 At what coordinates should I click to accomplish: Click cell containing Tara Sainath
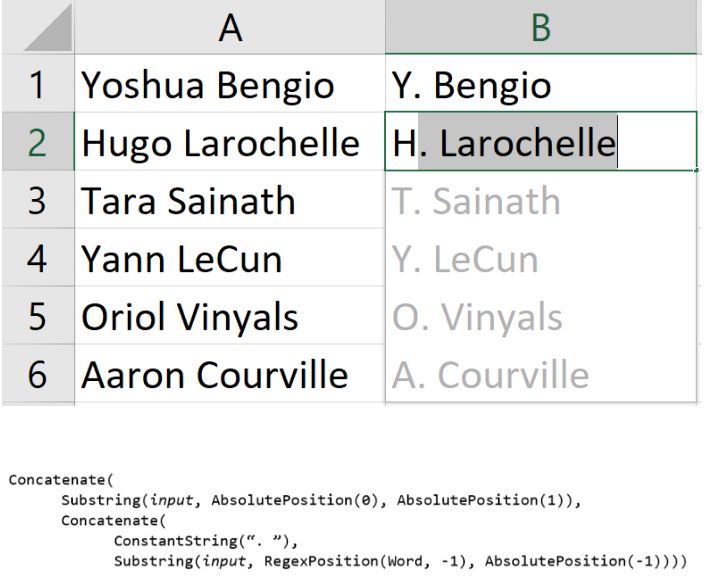coord(230,199)
